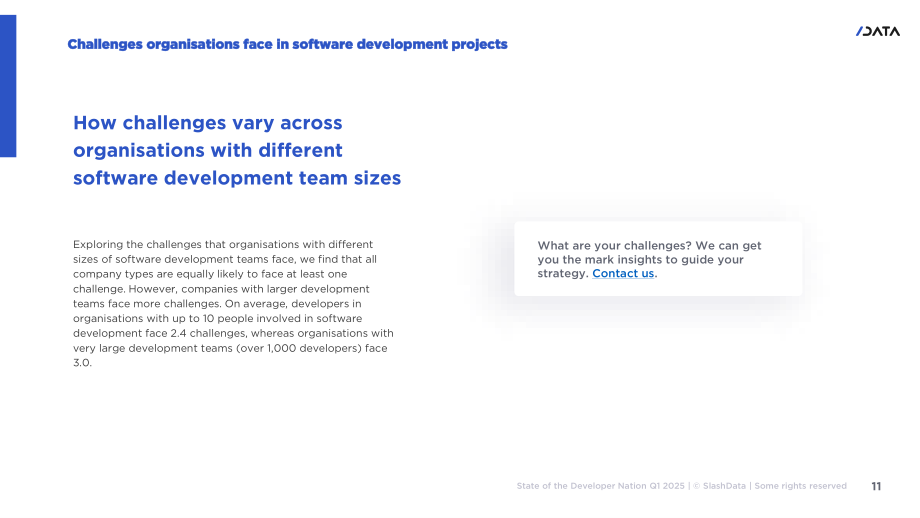Click the header title about challenges organisations face
920x518 pixels.
tap(287, 45)
